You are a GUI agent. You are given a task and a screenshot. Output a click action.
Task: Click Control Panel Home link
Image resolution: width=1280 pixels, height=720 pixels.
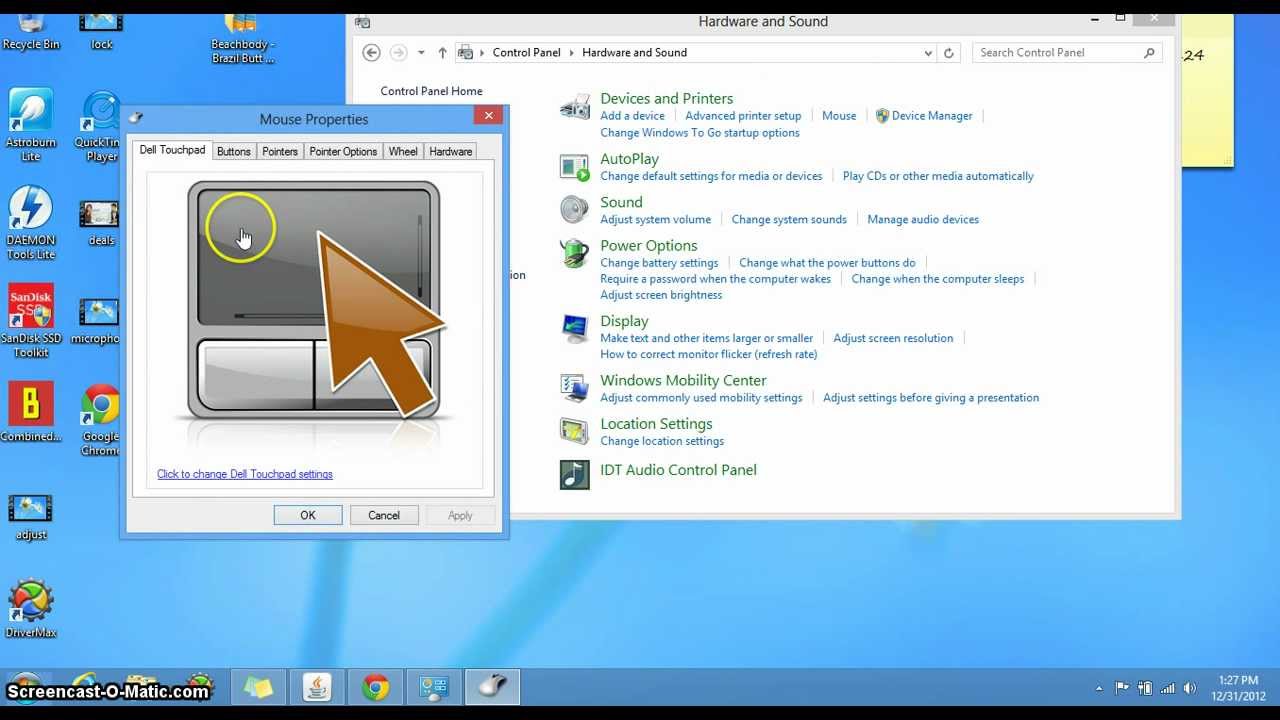click(431, 91)
